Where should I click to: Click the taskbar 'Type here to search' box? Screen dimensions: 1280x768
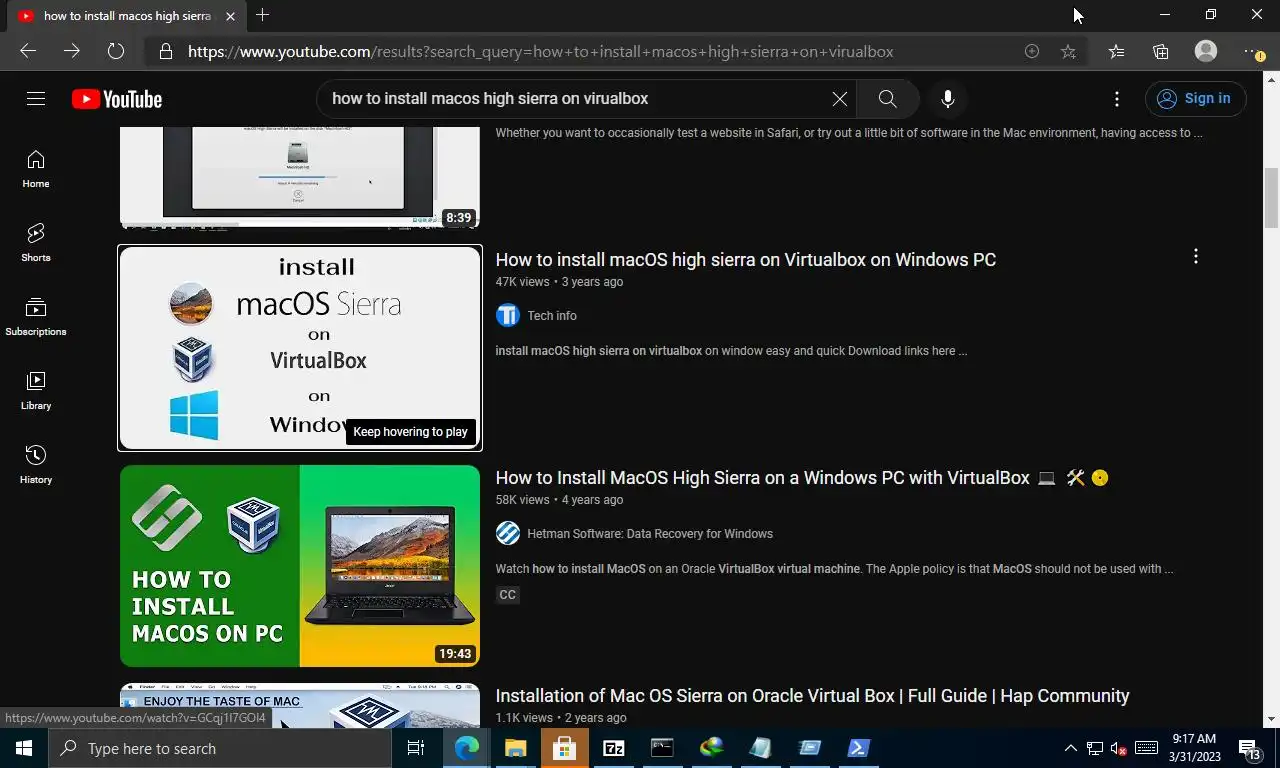(220, 748)
